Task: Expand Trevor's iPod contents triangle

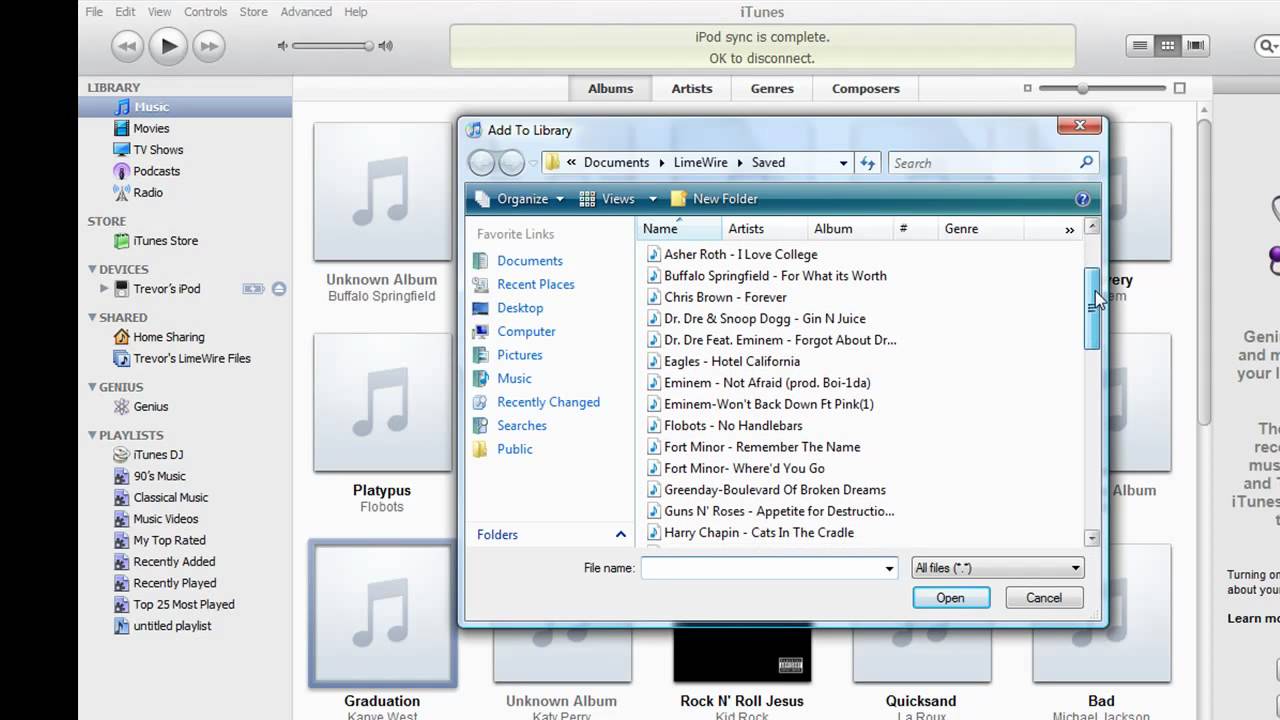Action: point(103,288)
